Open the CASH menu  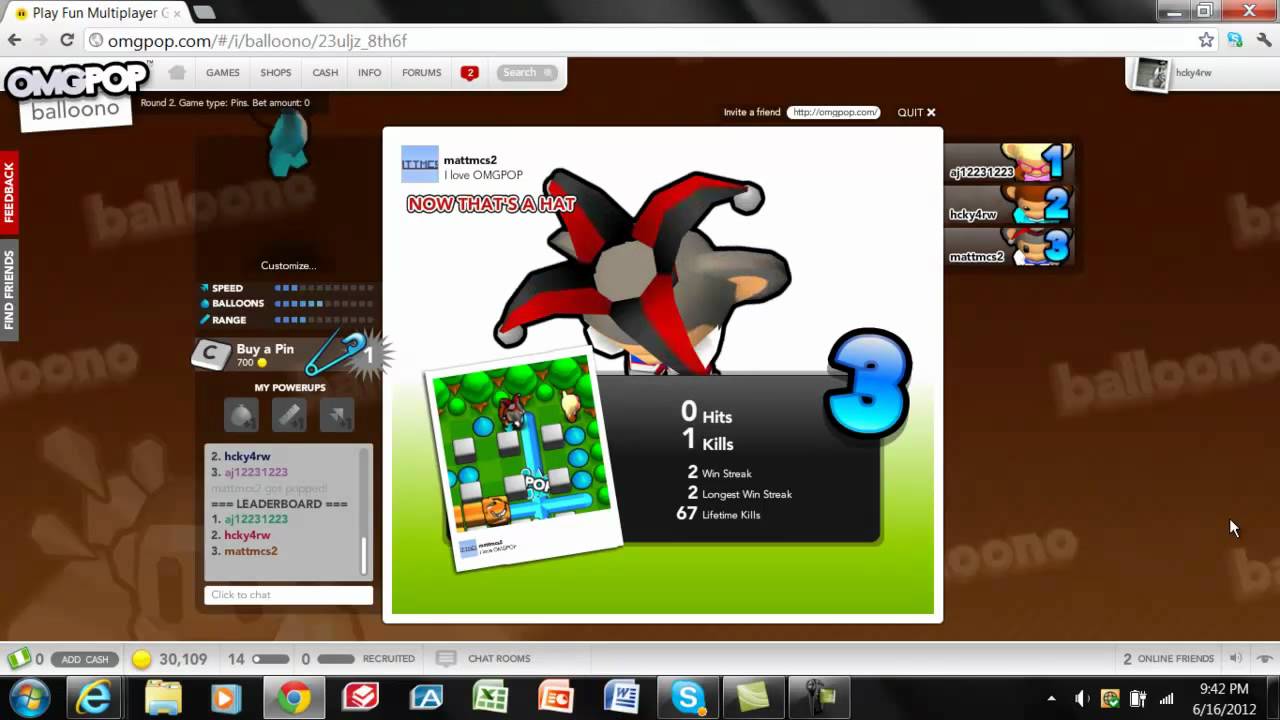[x=325, y=73]
